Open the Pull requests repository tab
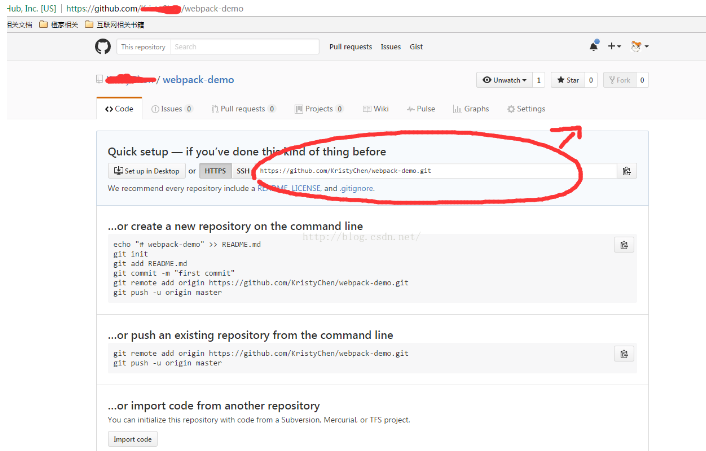 243,109
